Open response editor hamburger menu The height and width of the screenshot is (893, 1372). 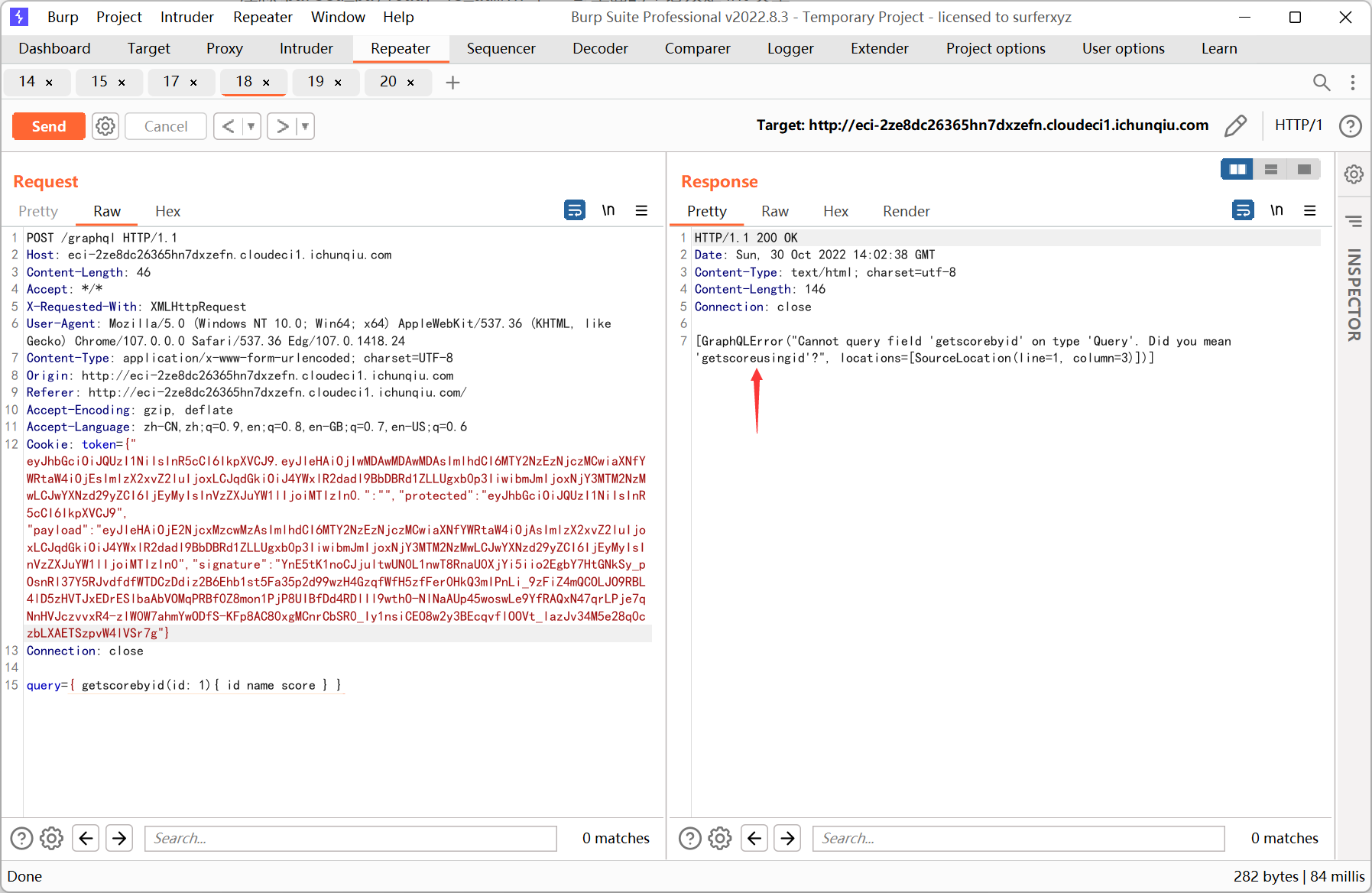(x=1310, y=209)
